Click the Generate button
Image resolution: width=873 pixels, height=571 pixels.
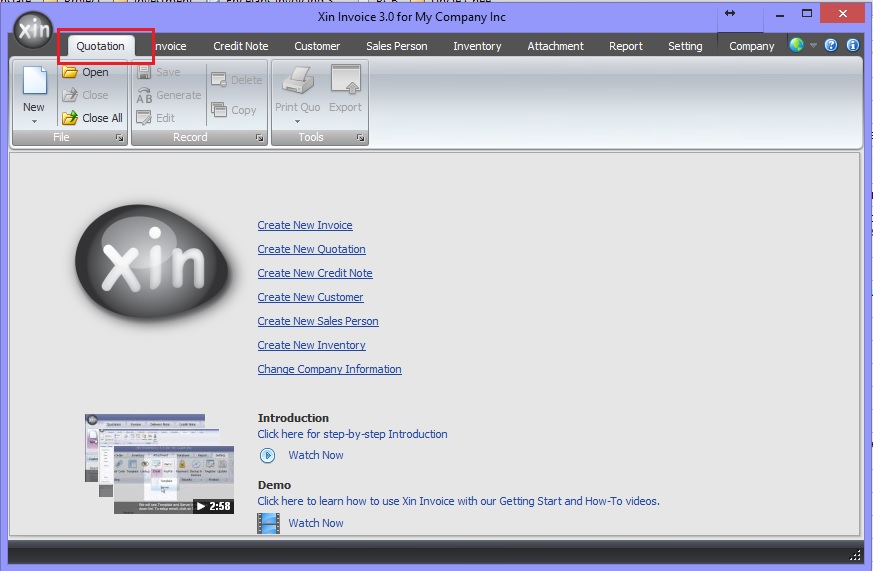169,95
